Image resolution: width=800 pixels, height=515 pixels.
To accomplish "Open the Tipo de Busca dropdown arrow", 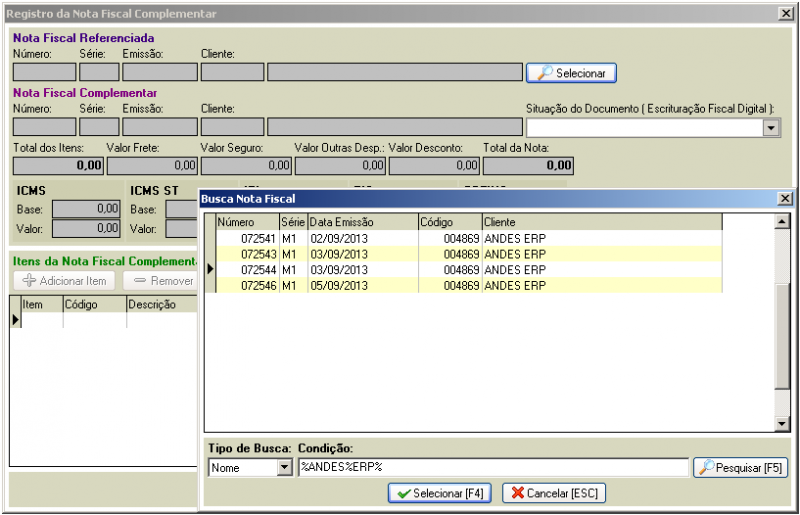I will click(x=285, y=467).
